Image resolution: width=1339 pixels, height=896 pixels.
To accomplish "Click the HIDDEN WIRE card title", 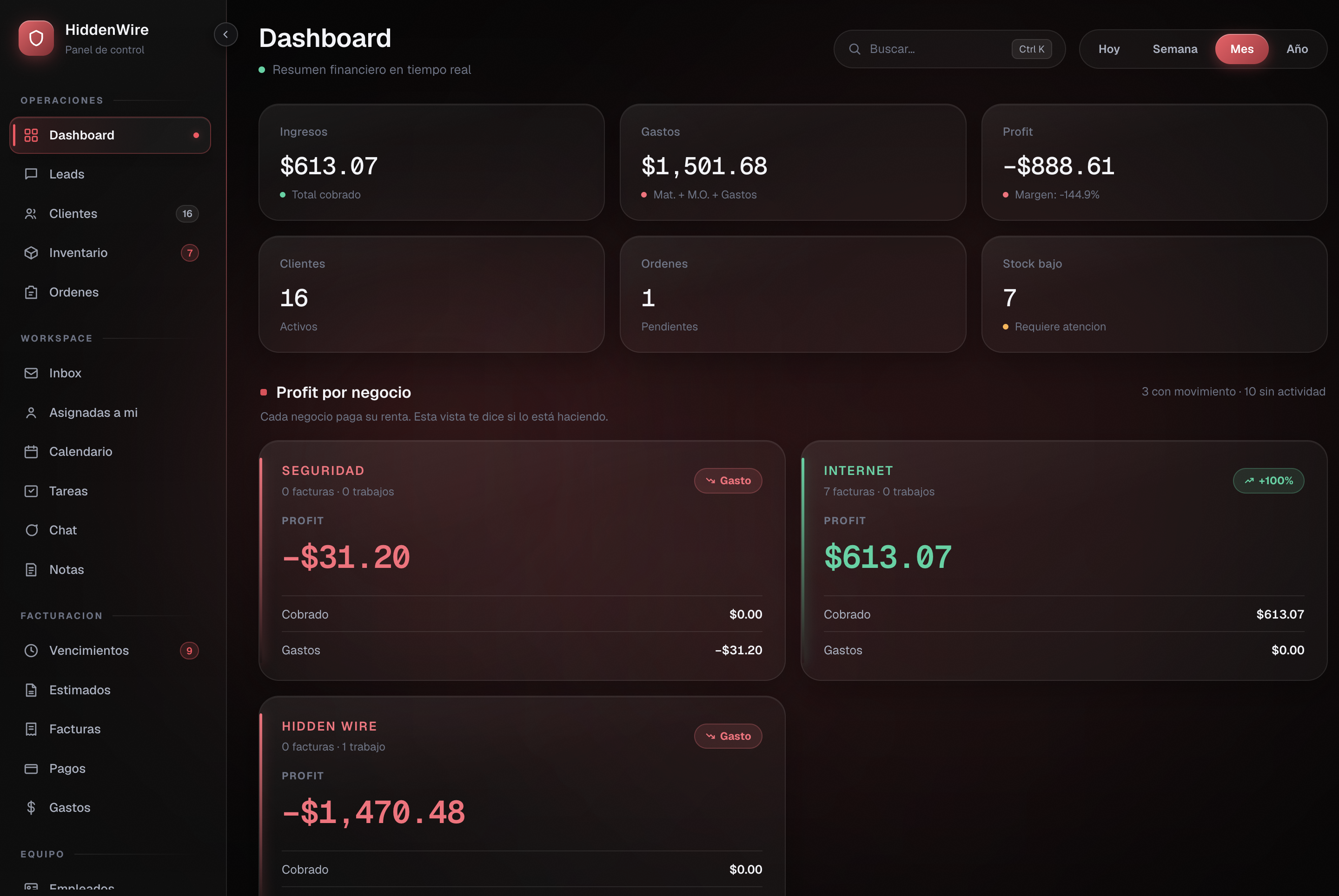I will [329, 726].
